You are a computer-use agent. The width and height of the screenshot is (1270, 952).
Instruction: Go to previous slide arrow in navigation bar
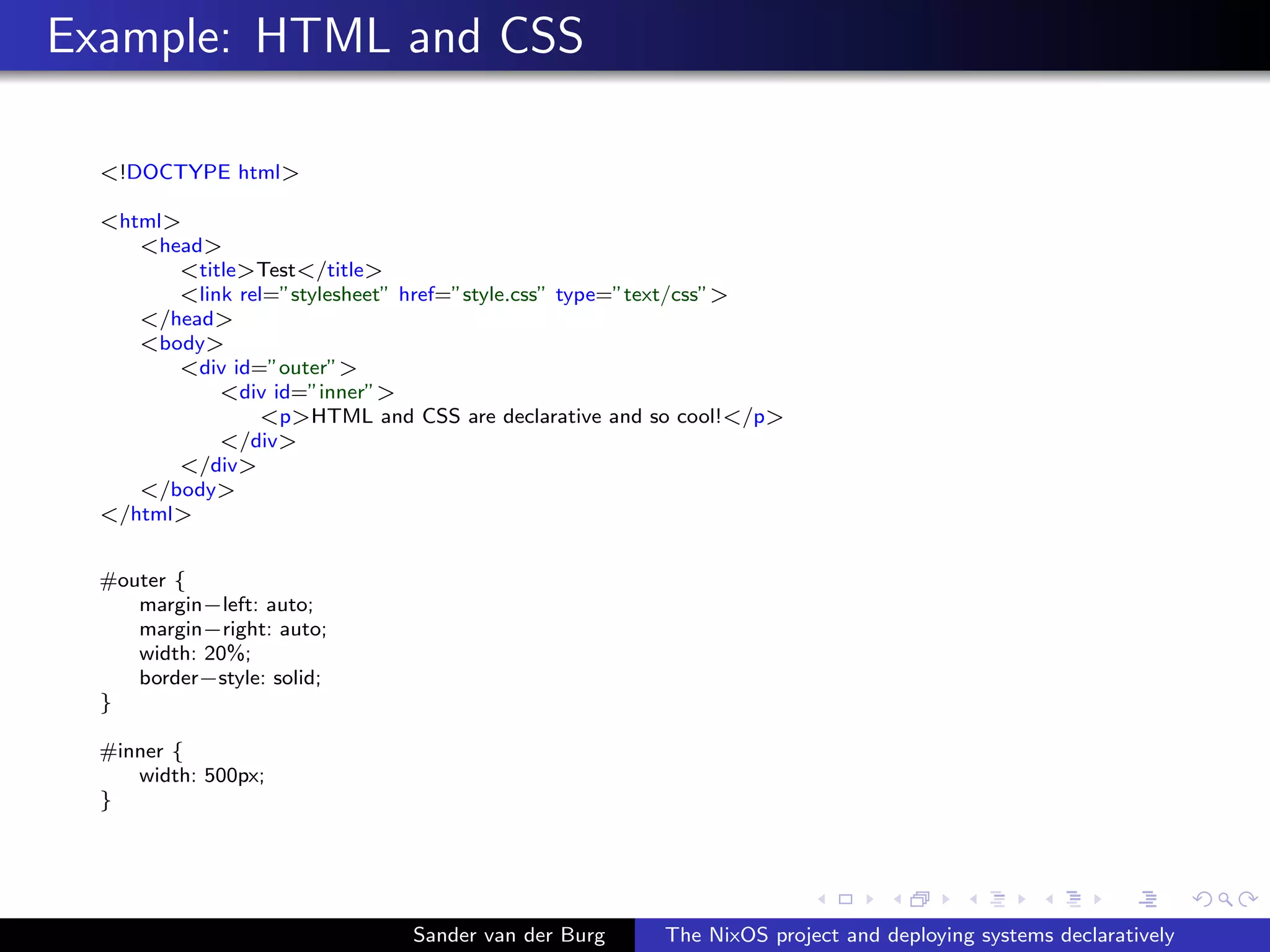click(822, 899)
